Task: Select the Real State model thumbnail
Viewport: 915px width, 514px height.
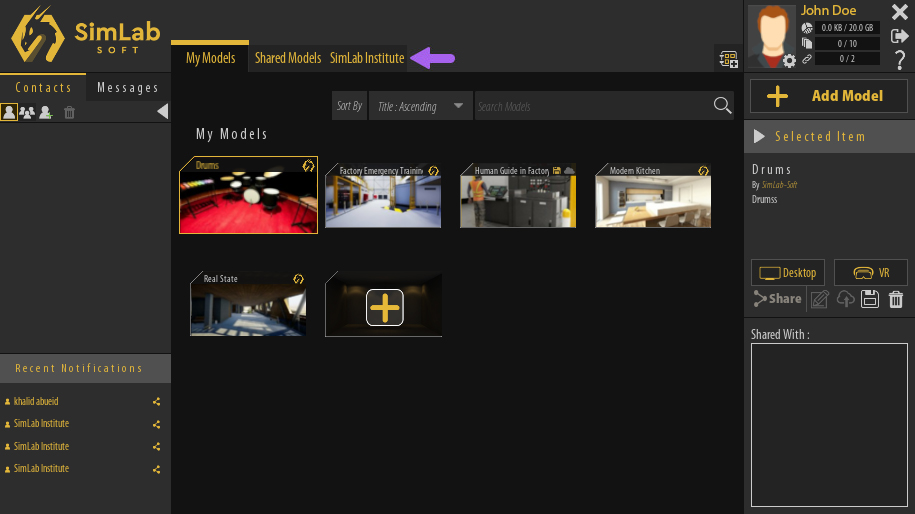Action: [248, 303]
